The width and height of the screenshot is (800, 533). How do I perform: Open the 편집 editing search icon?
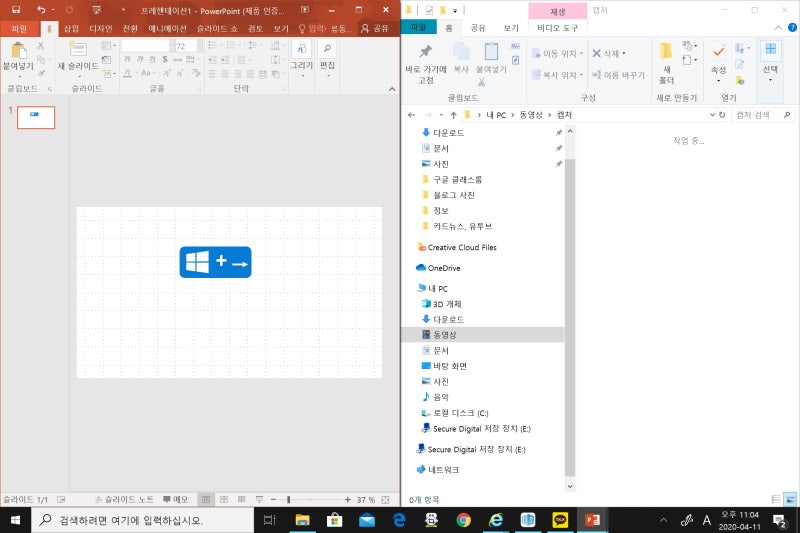[327, 49]
